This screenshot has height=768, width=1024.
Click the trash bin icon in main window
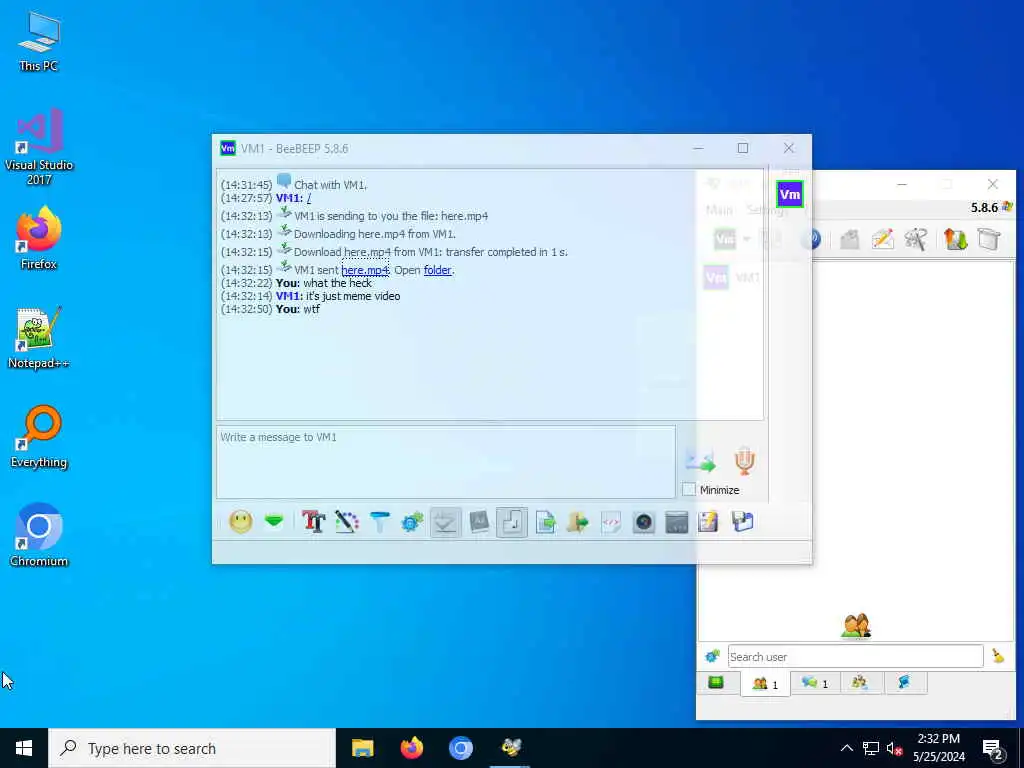[x=989, y=240]
